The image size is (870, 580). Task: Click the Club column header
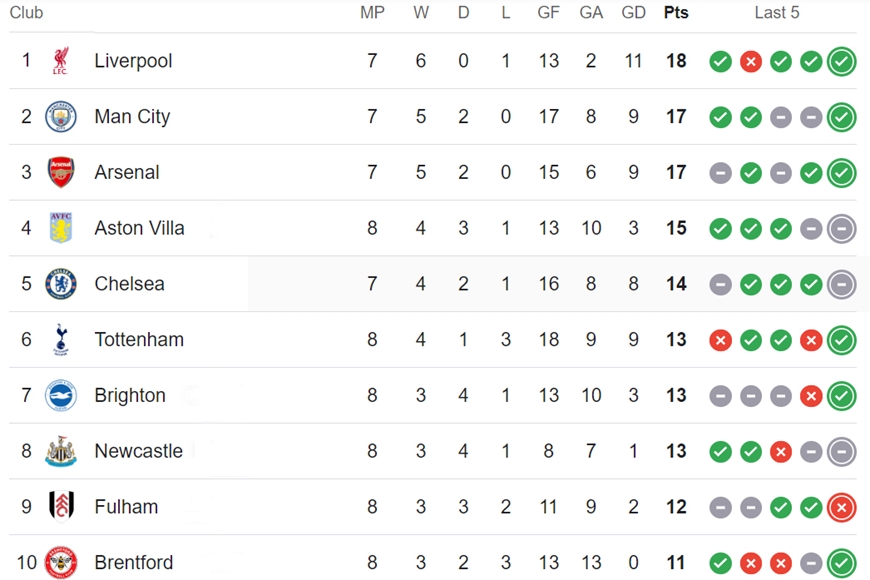pyautogui.click(x=26, y=13)
